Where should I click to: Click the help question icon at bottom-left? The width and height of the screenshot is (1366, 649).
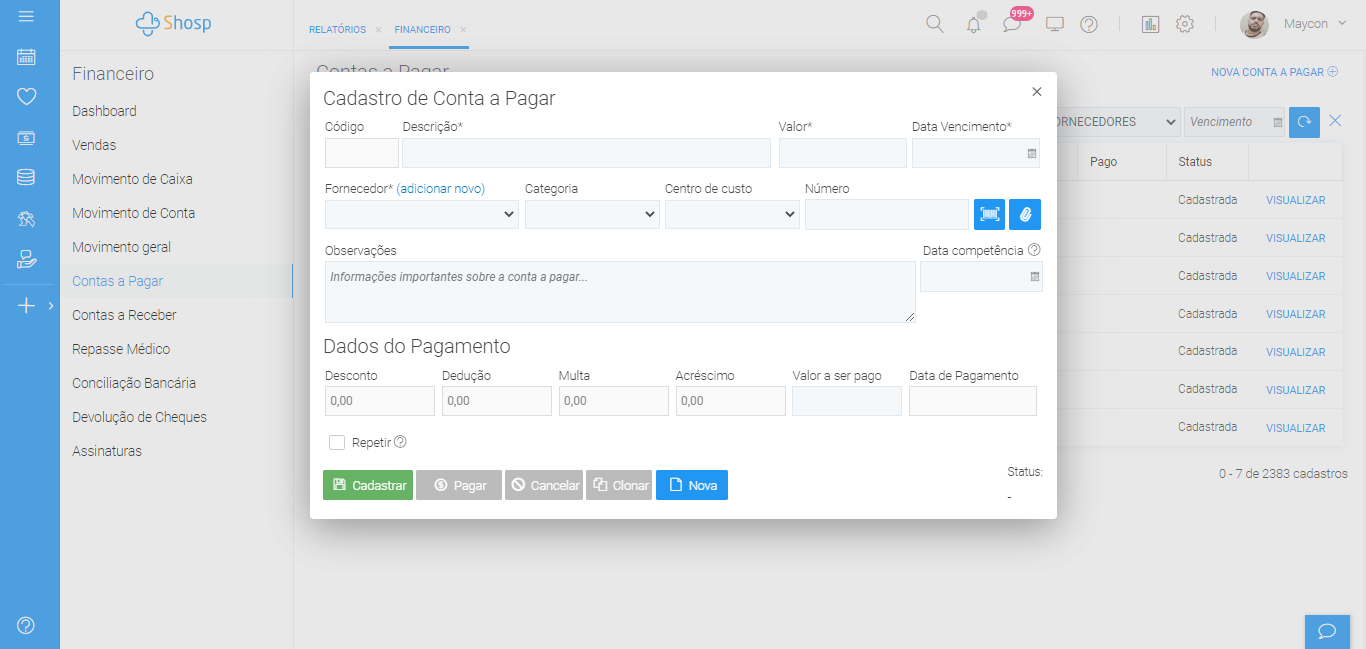(x=26, y=625)
